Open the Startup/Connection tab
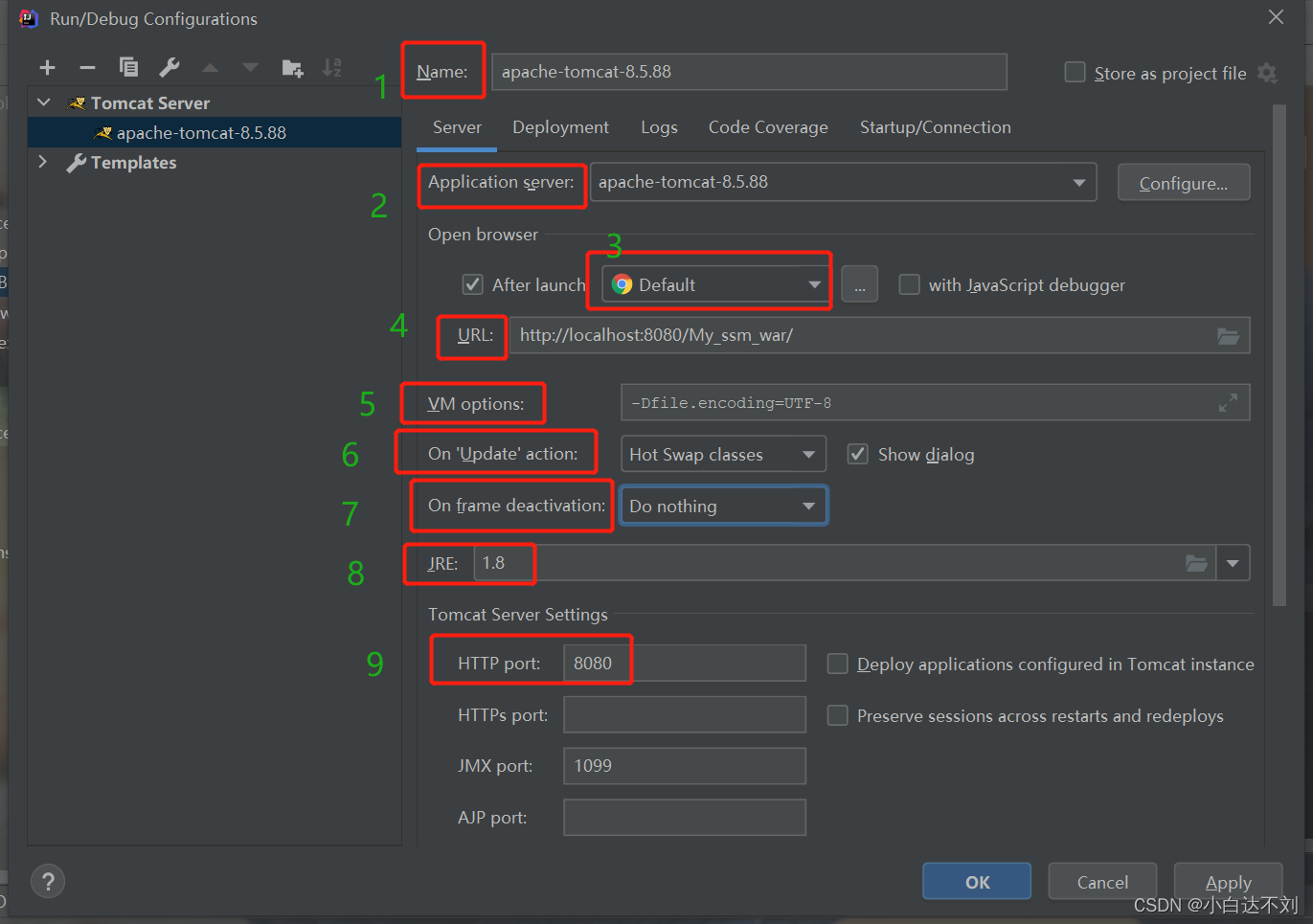 click(935, 126)
